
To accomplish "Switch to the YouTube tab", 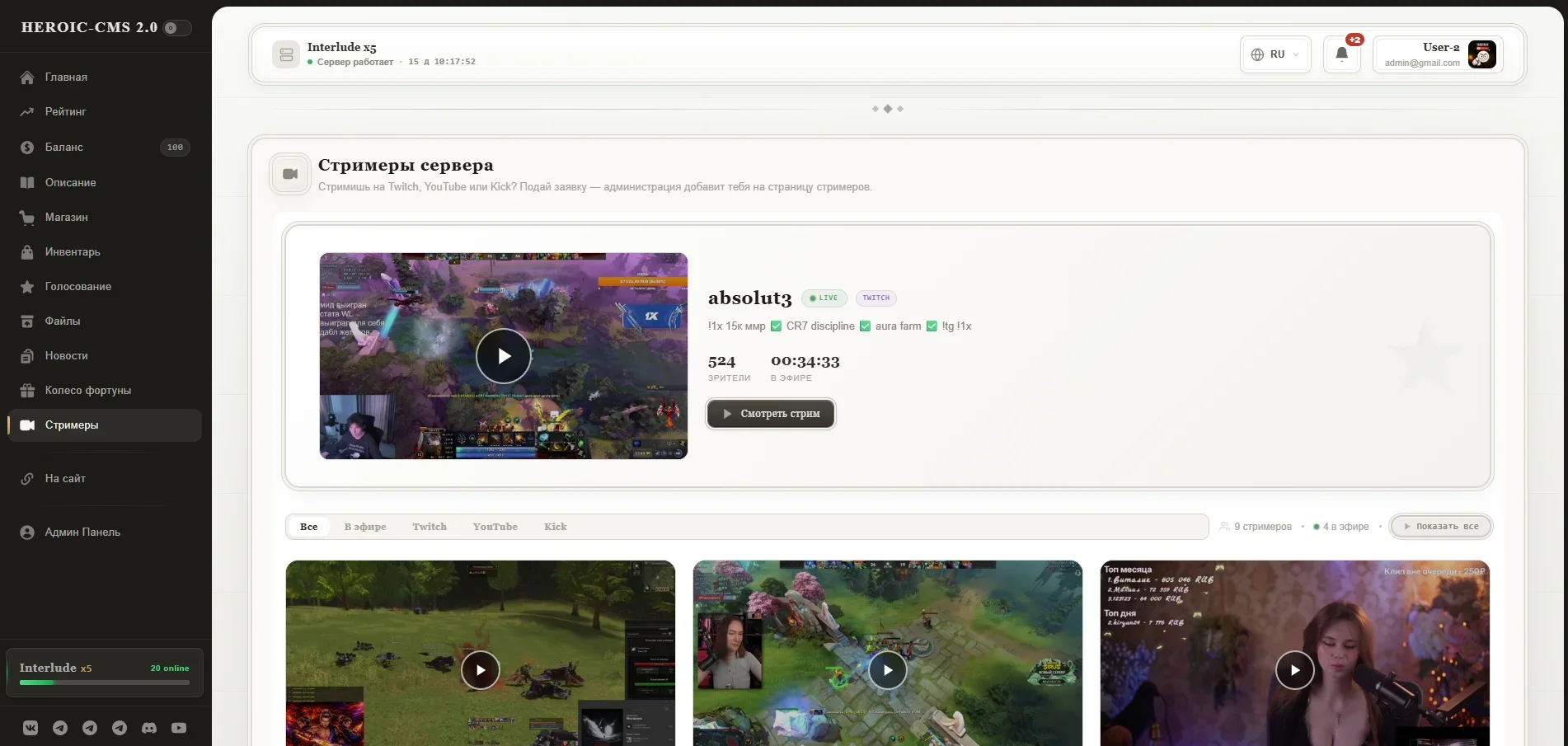I will point(495,527).
